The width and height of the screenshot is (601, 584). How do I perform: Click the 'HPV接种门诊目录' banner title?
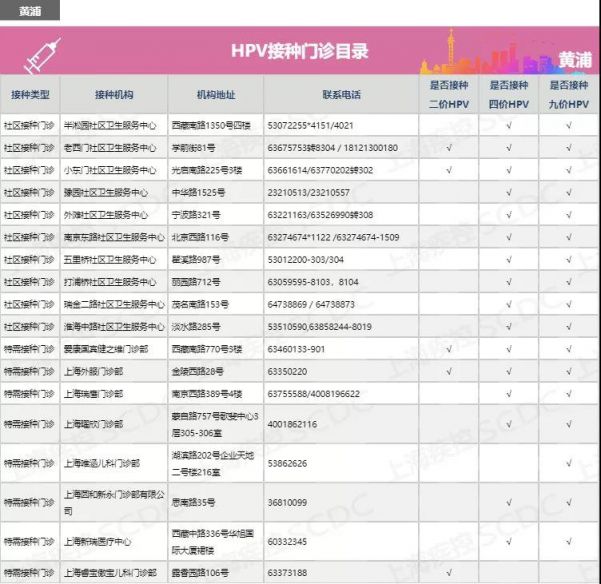(299, 51)
